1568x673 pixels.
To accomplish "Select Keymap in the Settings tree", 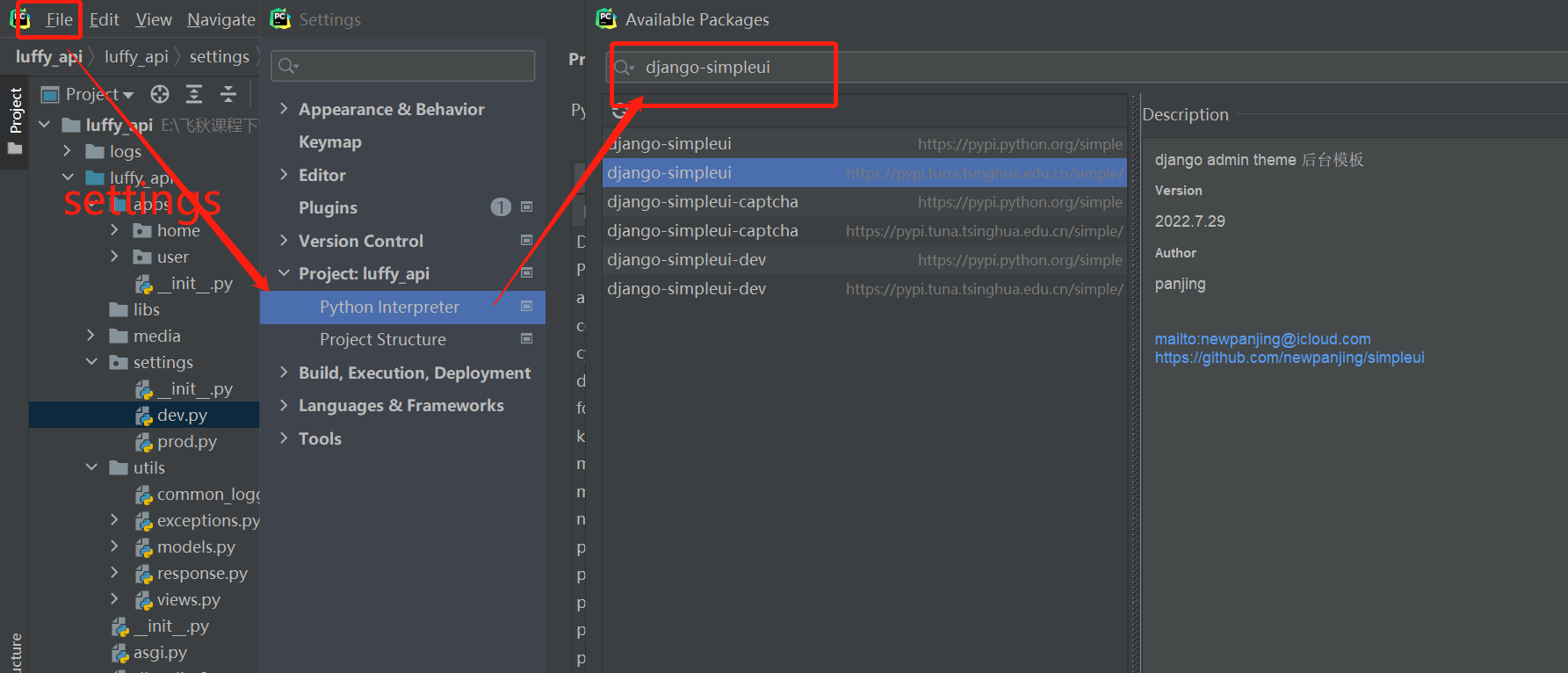I will coord(330,141).
